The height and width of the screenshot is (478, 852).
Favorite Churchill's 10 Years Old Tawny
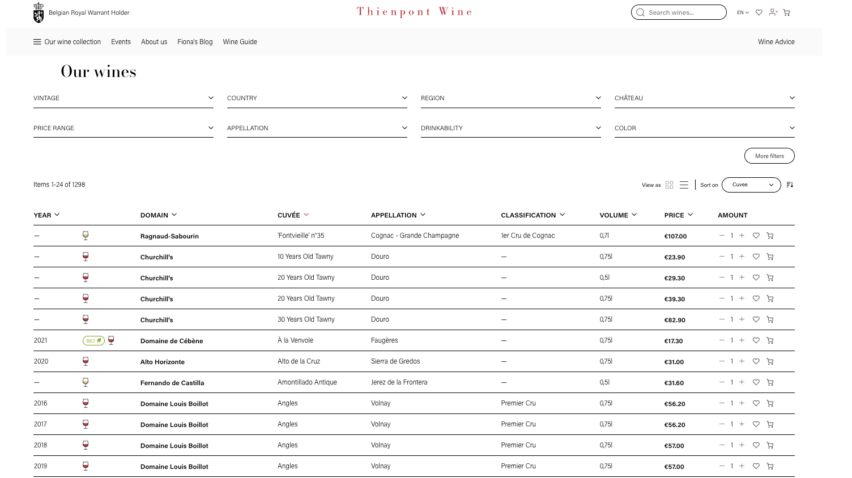(756, 256)
